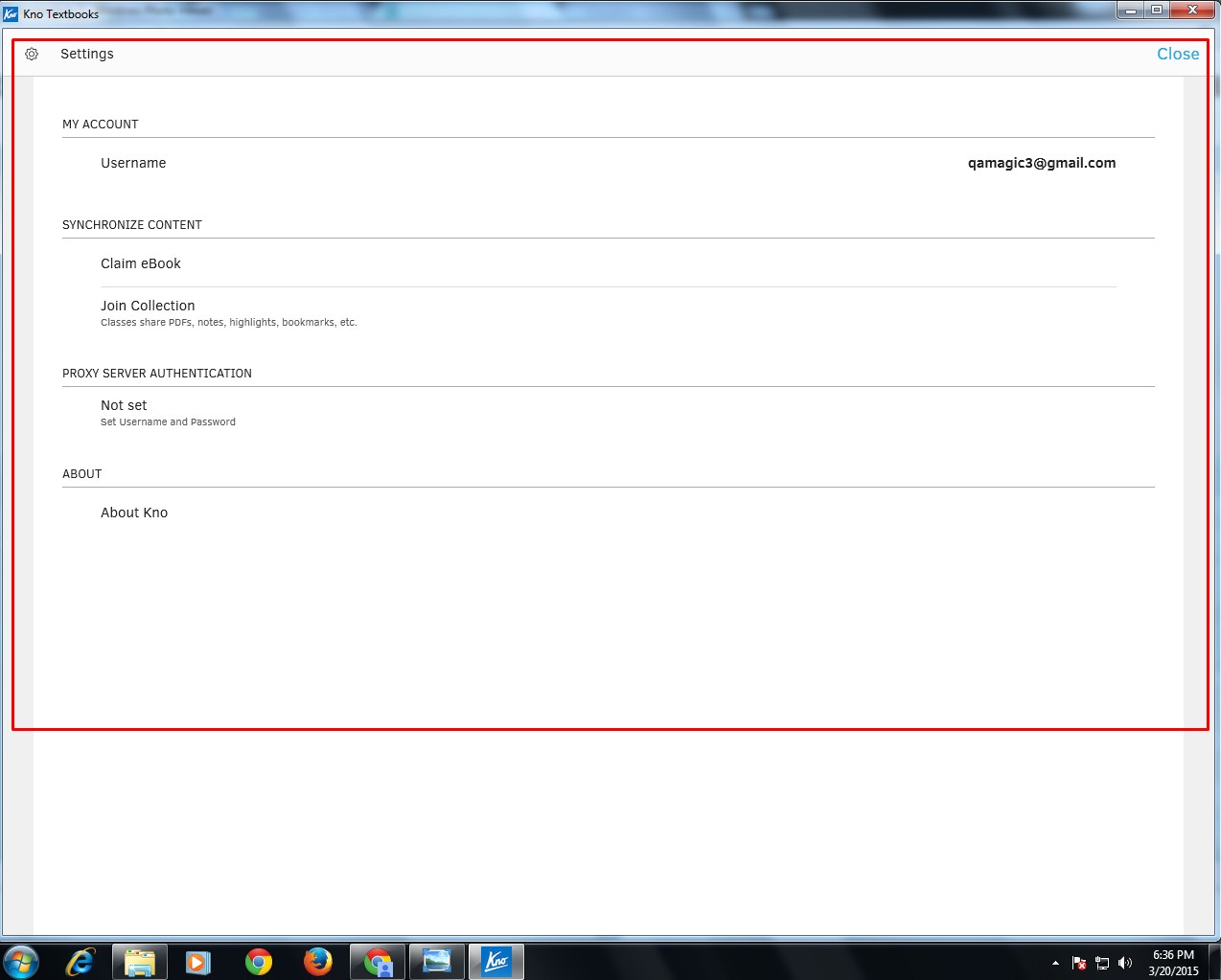Select the Username row label
This screenshot has height=980, width=1221.
click(133, 163)
